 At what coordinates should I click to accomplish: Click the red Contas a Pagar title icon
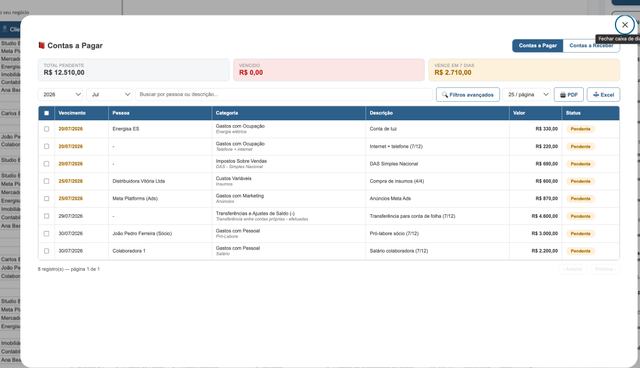tap(41, 45)
